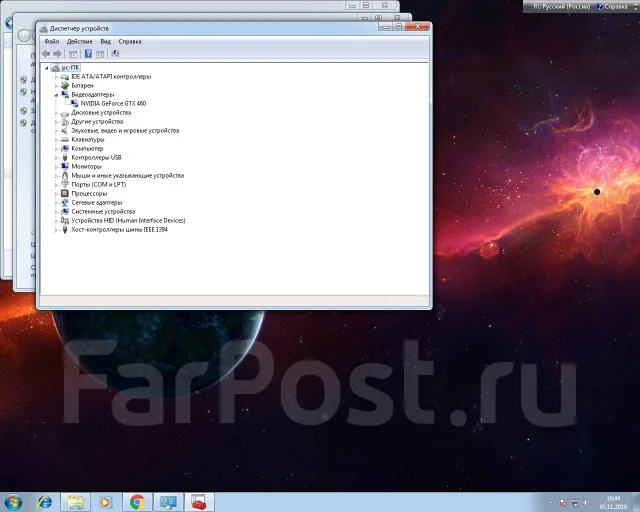Viewport: 640px width, 512px height.
Task: Open the Справка menu in Device Manager
Action: [x=130, y=42]
